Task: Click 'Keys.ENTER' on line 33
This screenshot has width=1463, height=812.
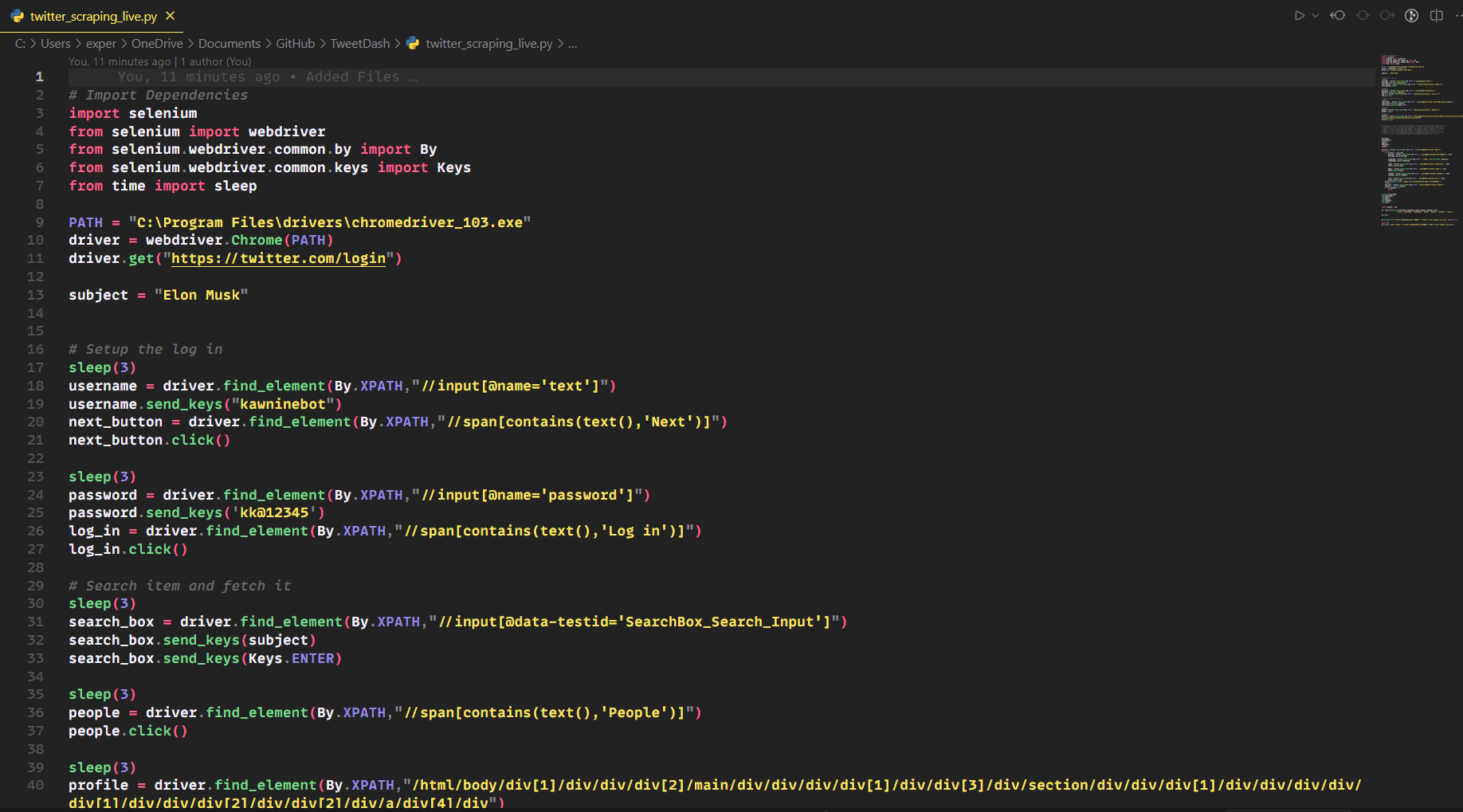Action: (291, 658)
